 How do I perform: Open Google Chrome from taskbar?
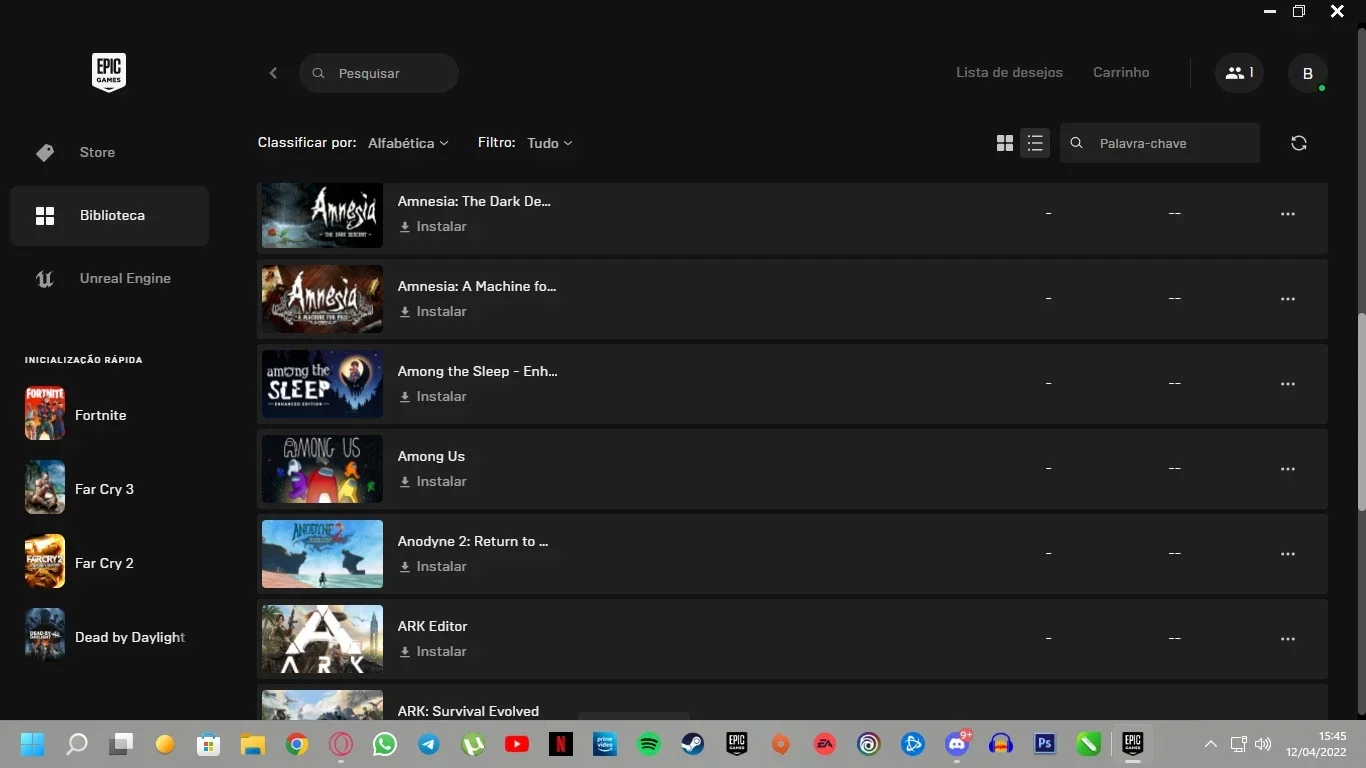(x=296, y=744)
